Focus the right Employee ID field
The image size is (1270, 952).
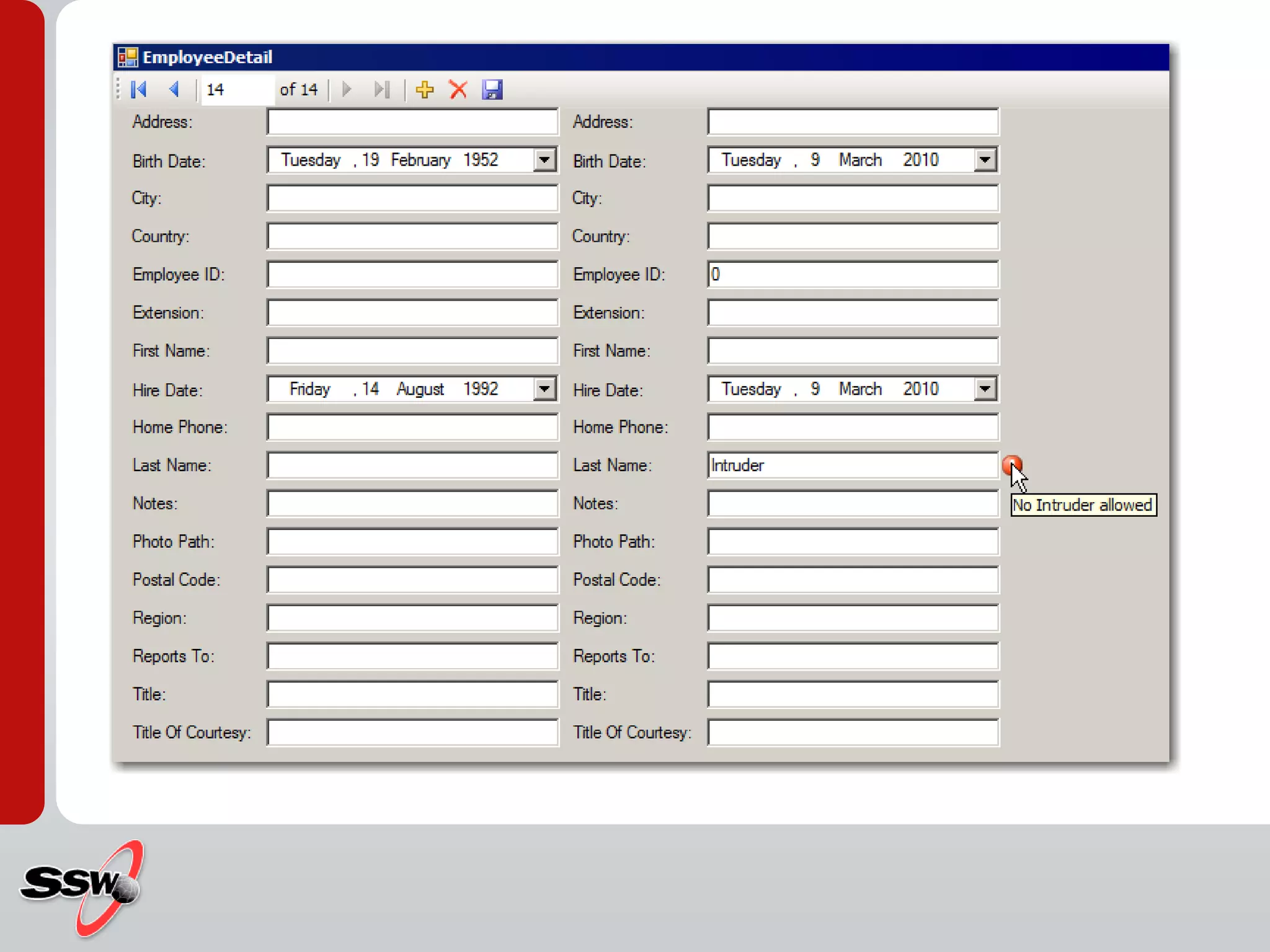(852, 275)
